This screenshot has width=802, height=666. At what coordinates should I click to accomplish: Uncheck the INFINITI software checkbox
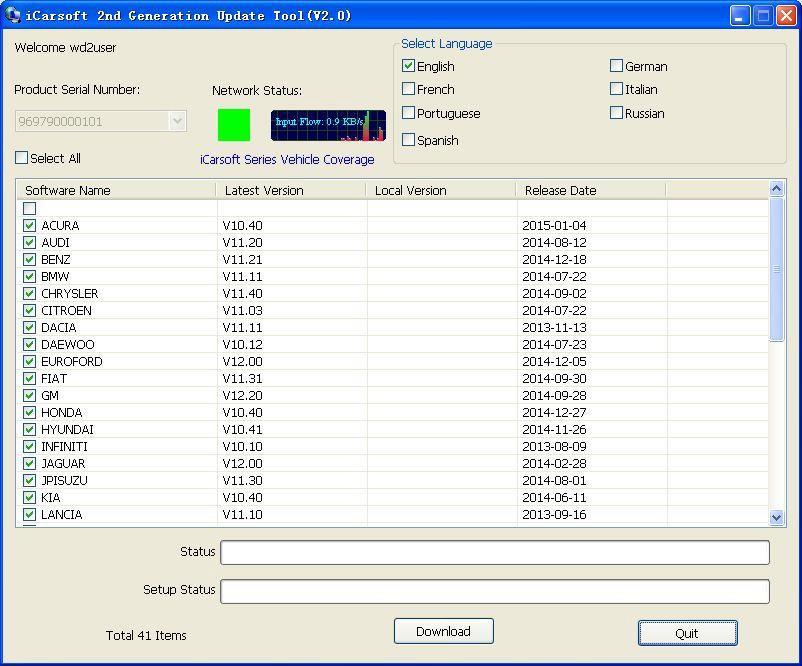coord(29,447)
